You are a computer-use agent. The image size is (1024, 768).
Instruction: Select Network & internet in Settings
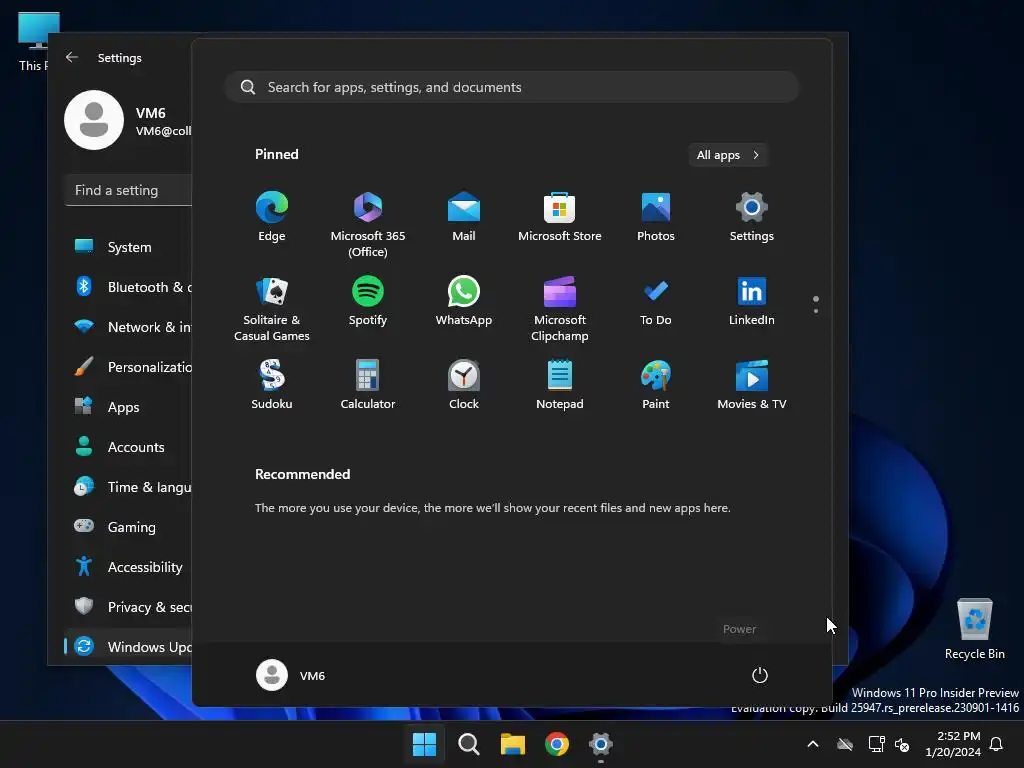[128, 327]
